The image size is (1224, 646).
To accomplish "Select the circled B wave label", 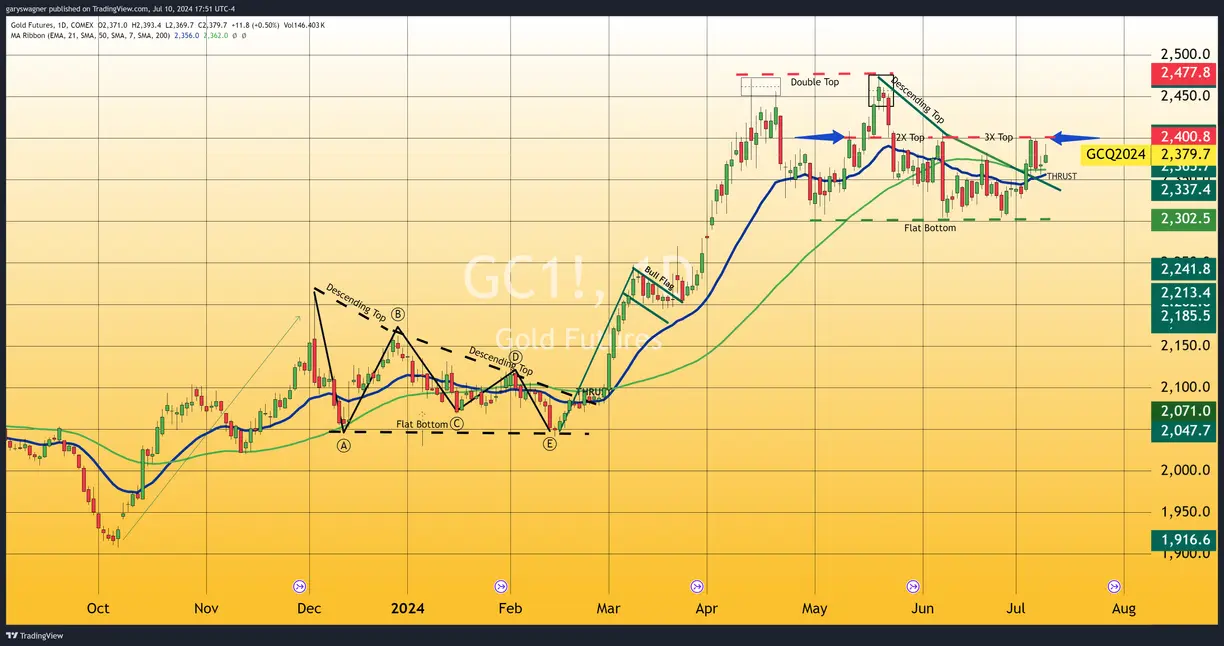I will pos(397,314).
